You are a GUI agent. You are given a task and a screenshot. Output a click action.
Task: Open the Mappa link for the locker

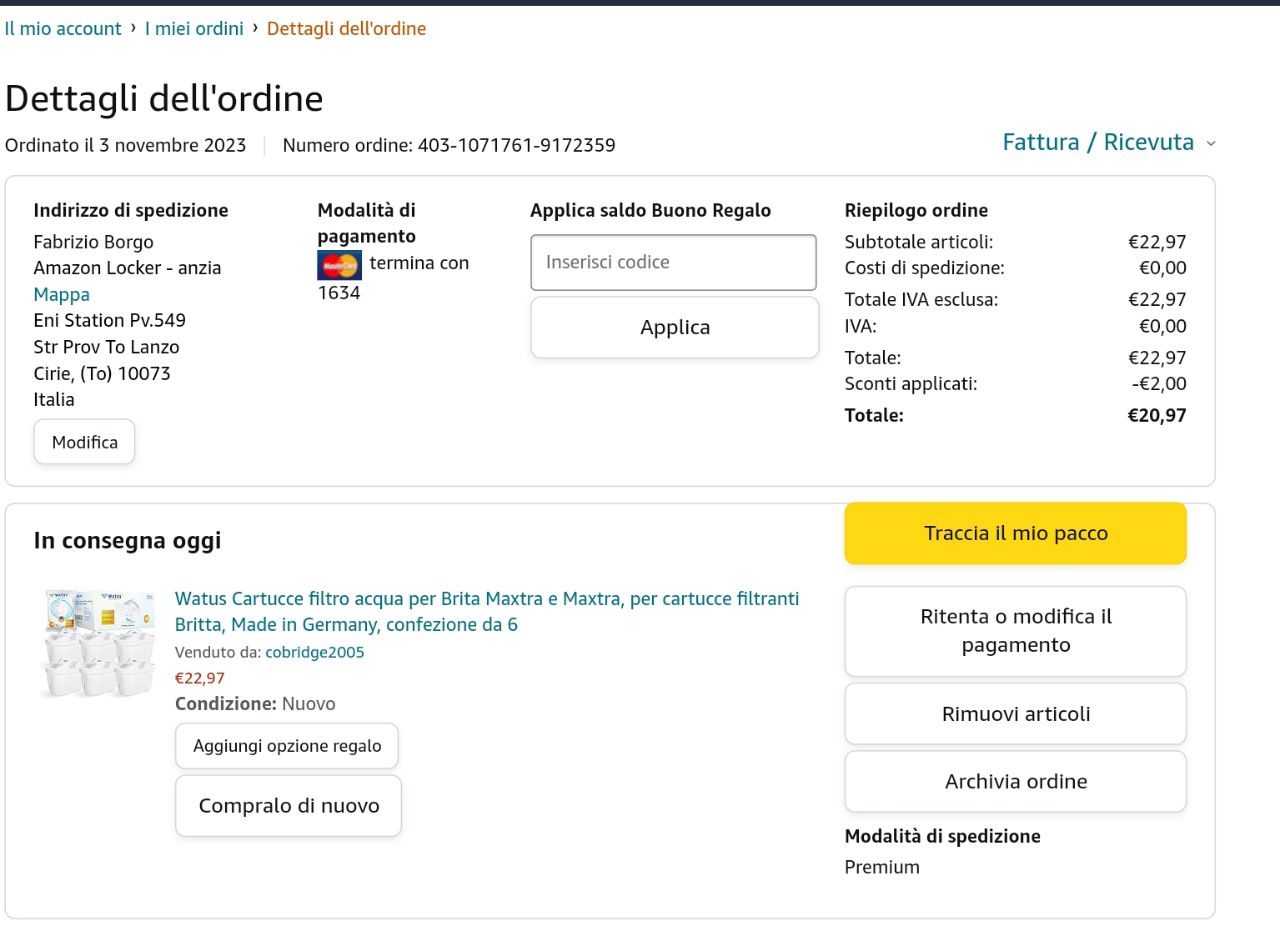pos(62,294)
